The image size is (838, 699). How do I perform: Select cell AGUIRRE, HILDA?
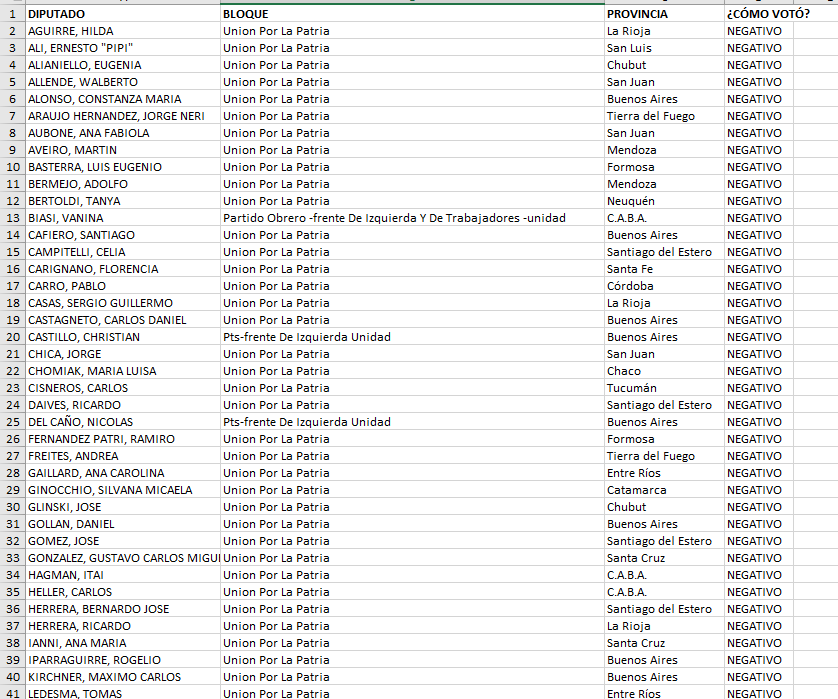tap(123, 31)
